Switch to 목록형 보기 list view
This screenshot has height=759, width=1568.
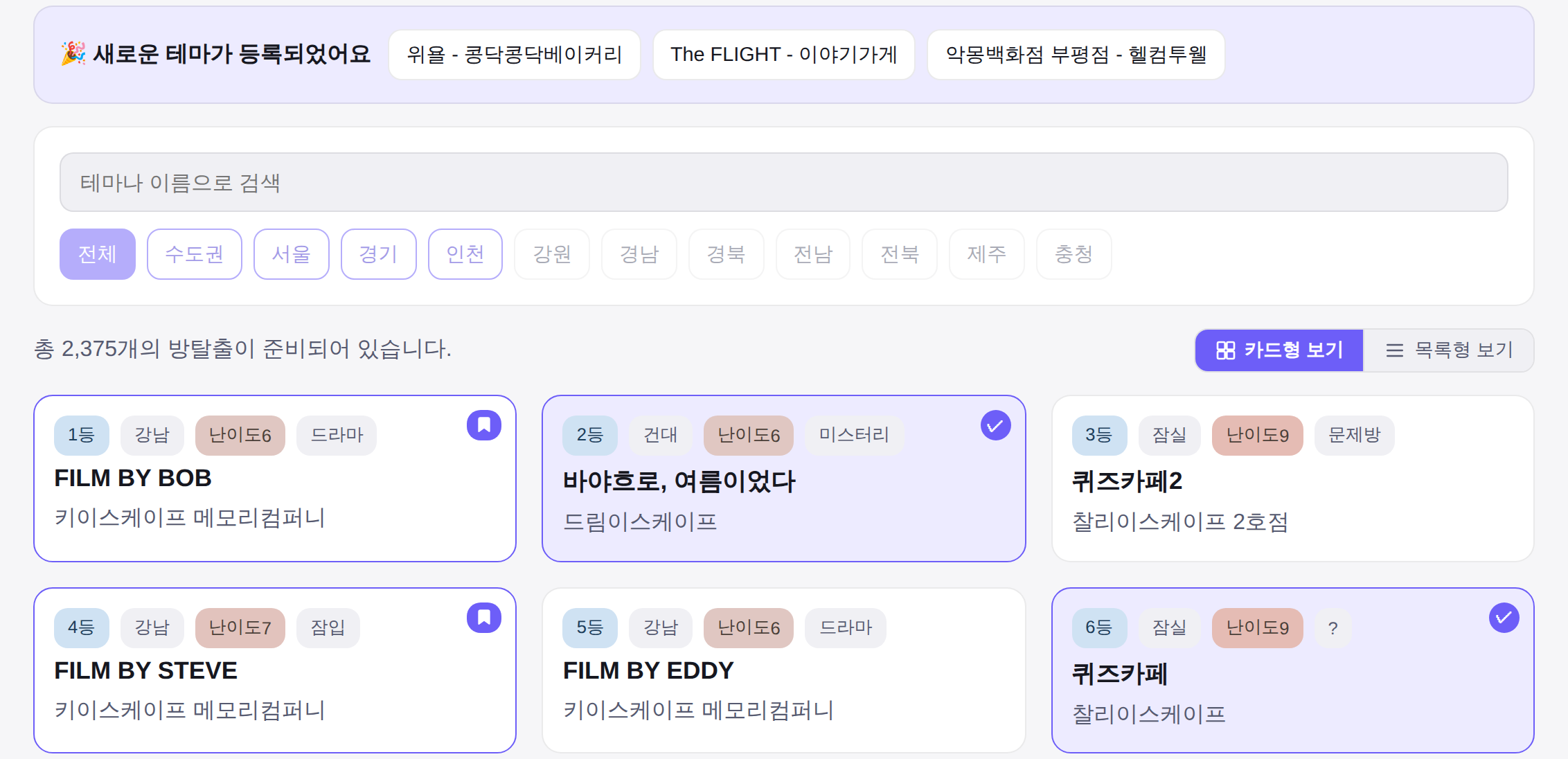tap(1448, 350)
